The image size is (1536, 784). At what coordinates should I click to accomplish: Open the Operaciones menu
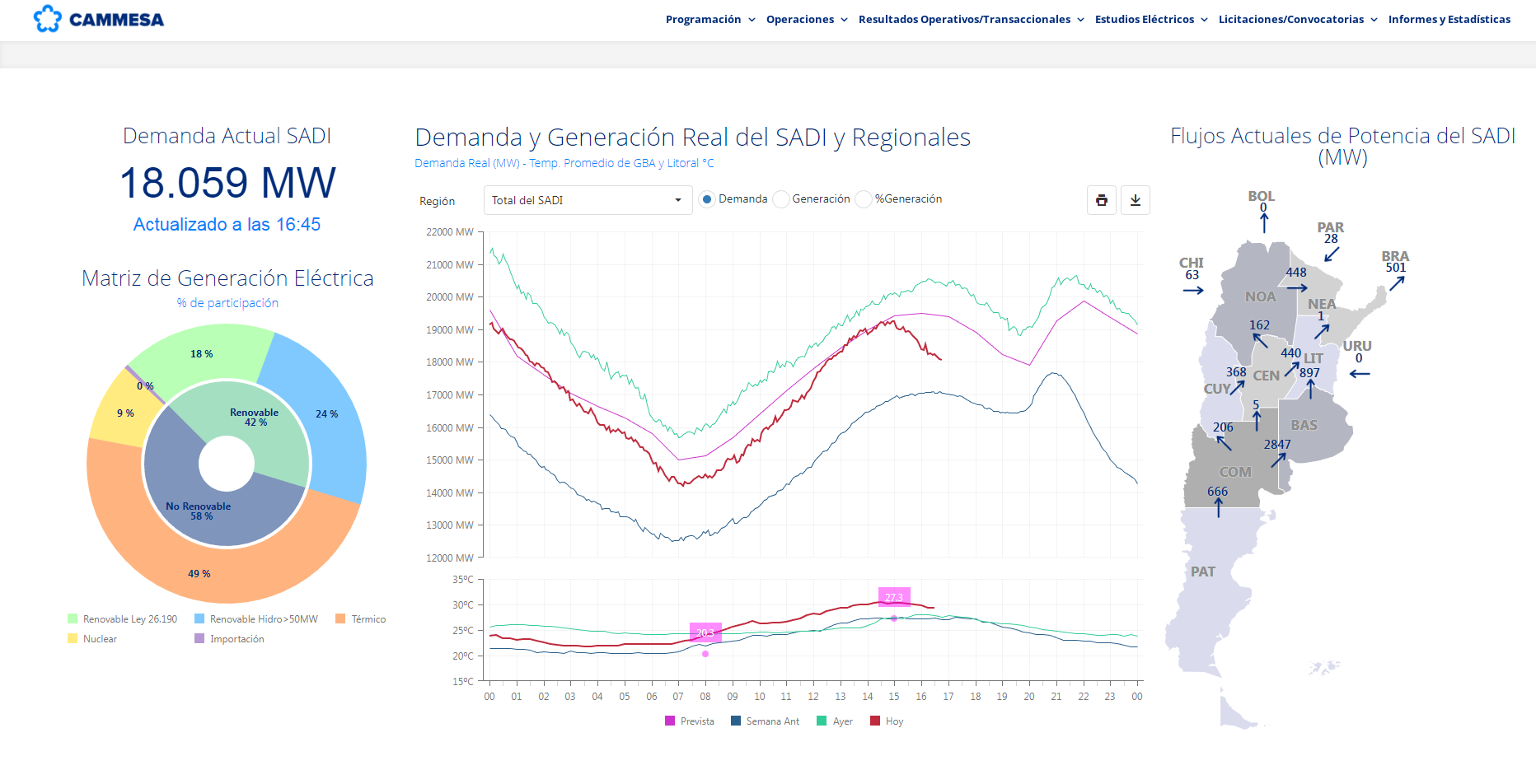[806, 19]
